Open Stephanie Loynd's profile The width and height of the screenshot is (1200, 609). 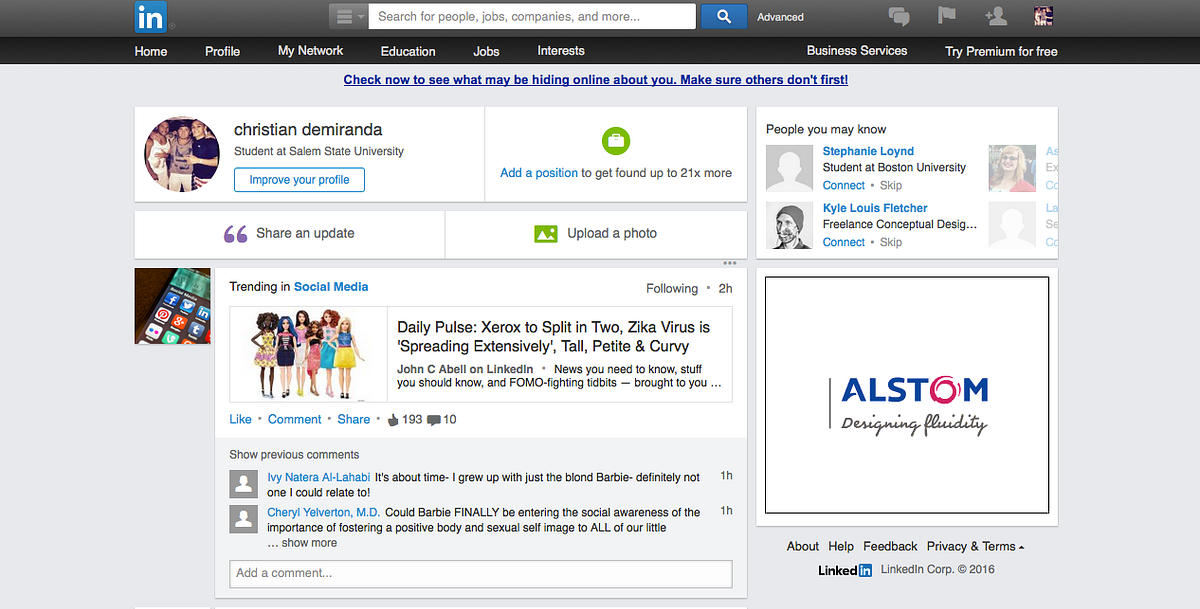(x=868, y=151)
